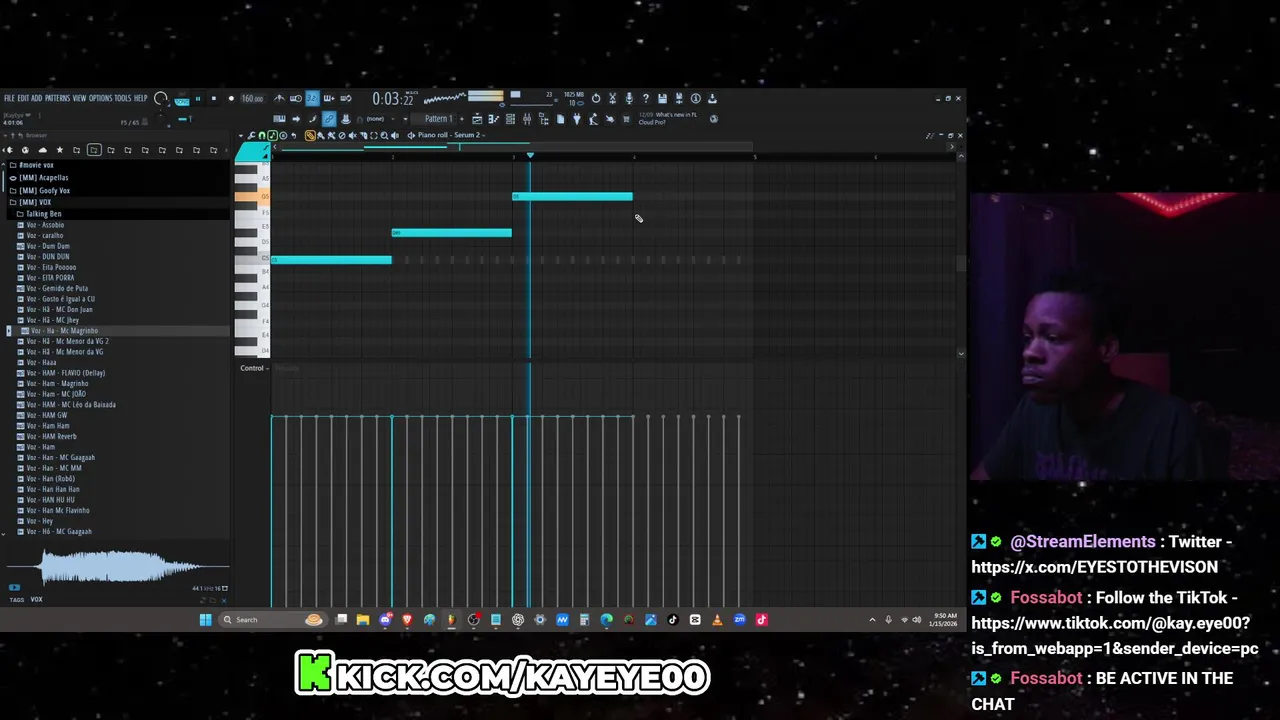Add a new pattern with plus button
This screenshot has height=720, width=1280.
pyautogui.click(x=461, y=118)
